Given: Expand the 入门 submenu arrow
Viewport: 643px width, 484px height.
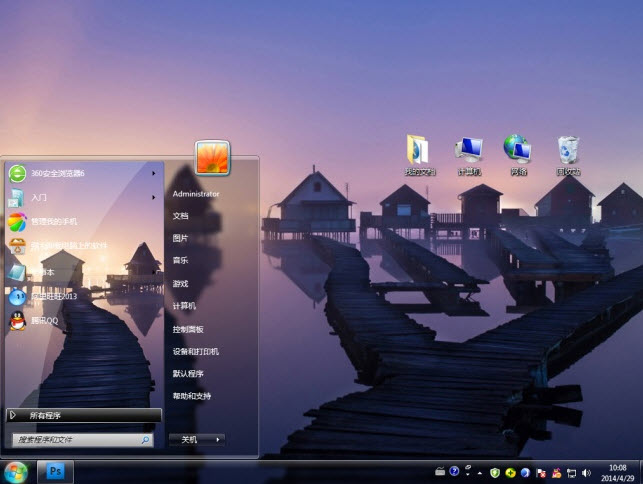Looking at the screenshot, I should point(153,197).
